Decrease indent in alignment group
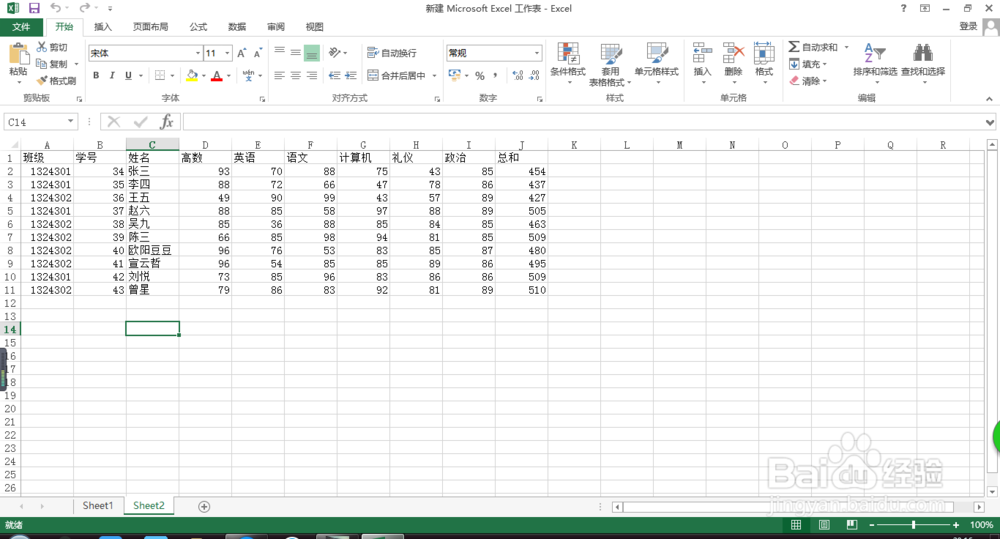Viewport: 1000px width, 539px height. [x=334, y=75]
